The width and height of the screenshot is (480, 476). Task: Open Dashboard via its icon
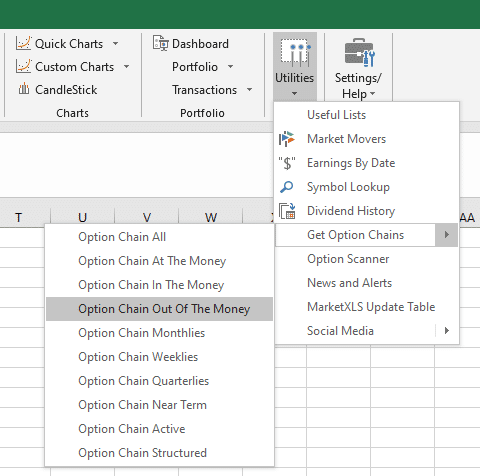pyautogui.click(x=161, y=43)
